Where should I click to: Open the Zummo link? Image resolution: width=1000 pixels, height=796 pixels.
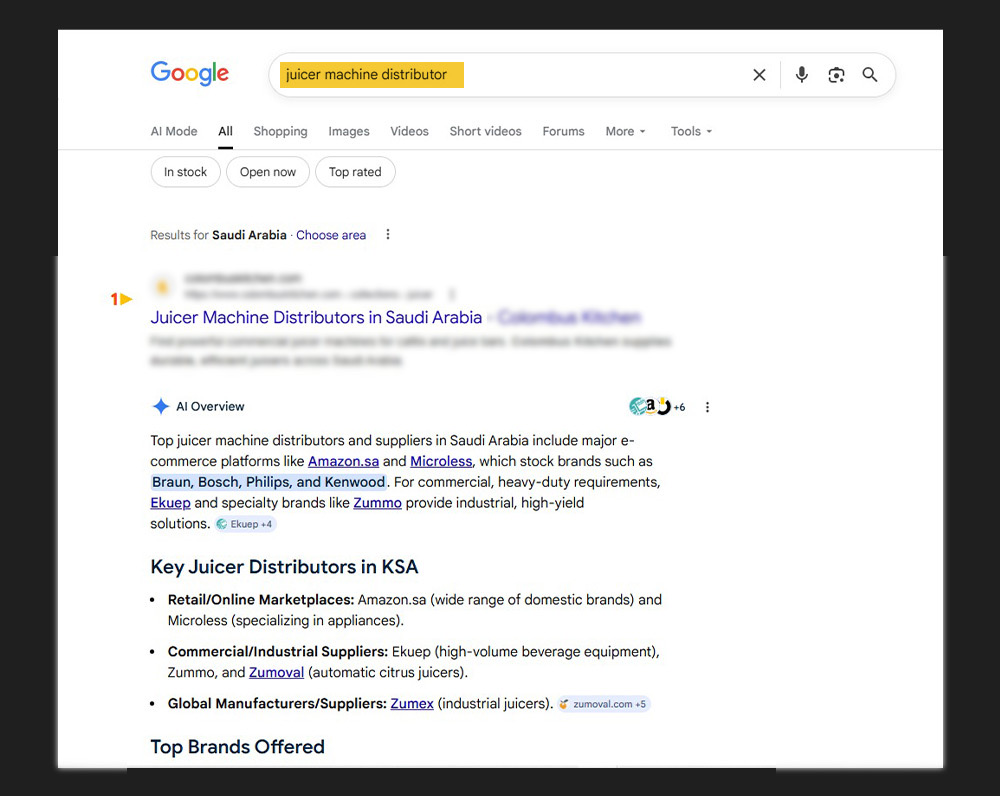pyautogui.click(x=378, y=503)
